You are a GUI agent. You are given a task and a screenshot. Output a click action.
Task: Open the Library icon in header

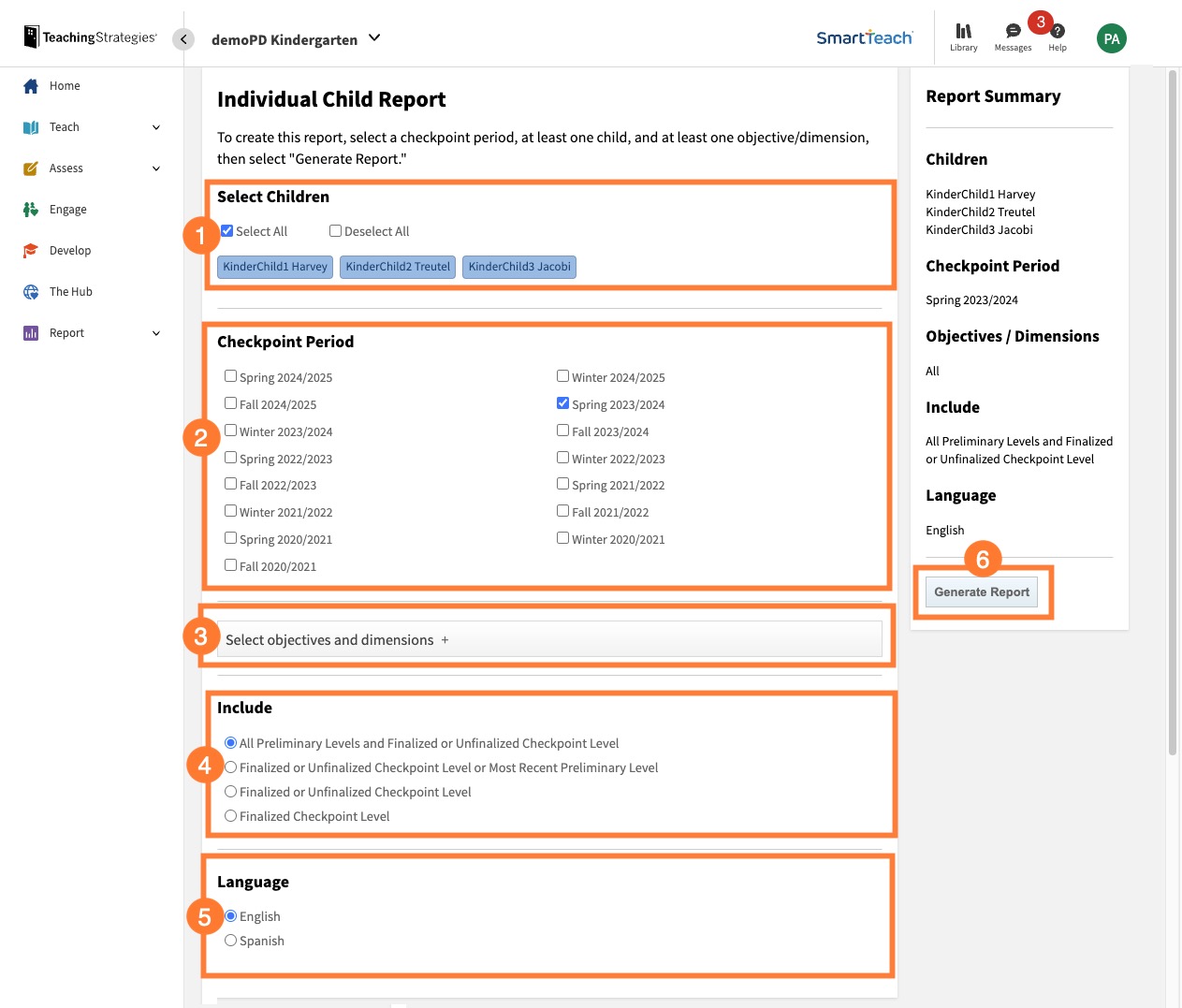tap(963, 32)
